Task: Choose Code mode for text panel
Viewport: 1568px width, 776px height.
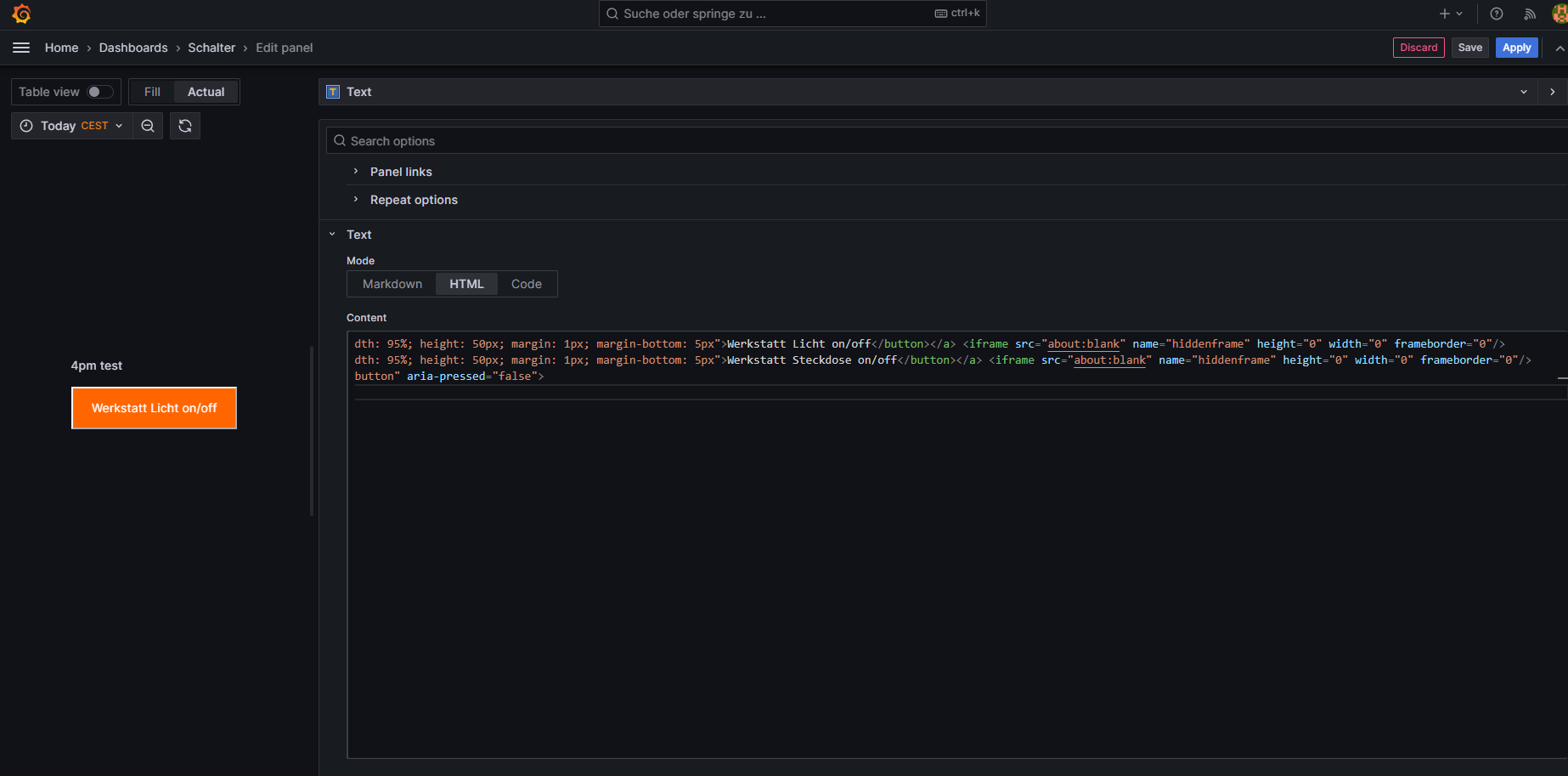Action: click(x=526, y=284)
